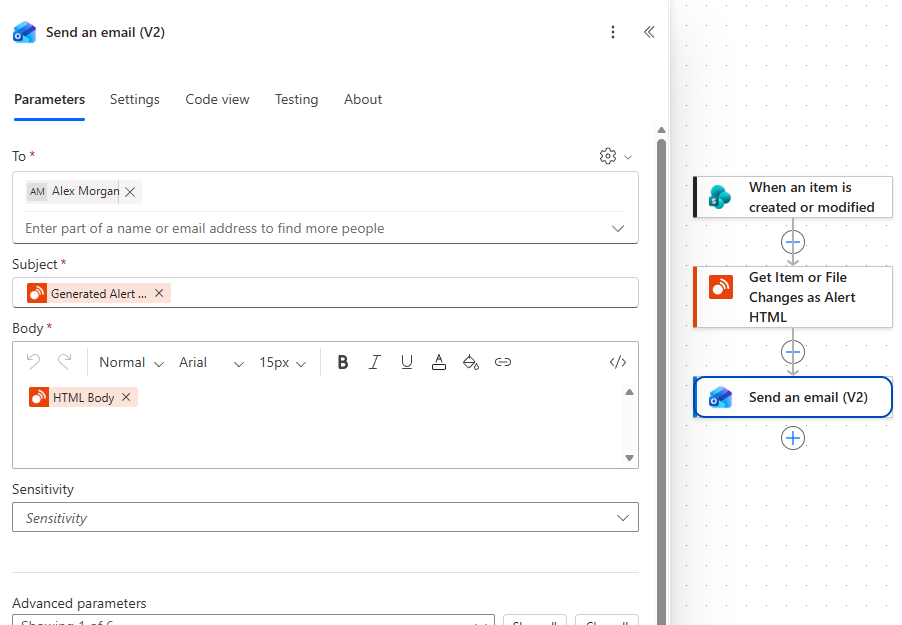Expand the chevron next to the gear icon
902x625 pixels.
[628, 157]
